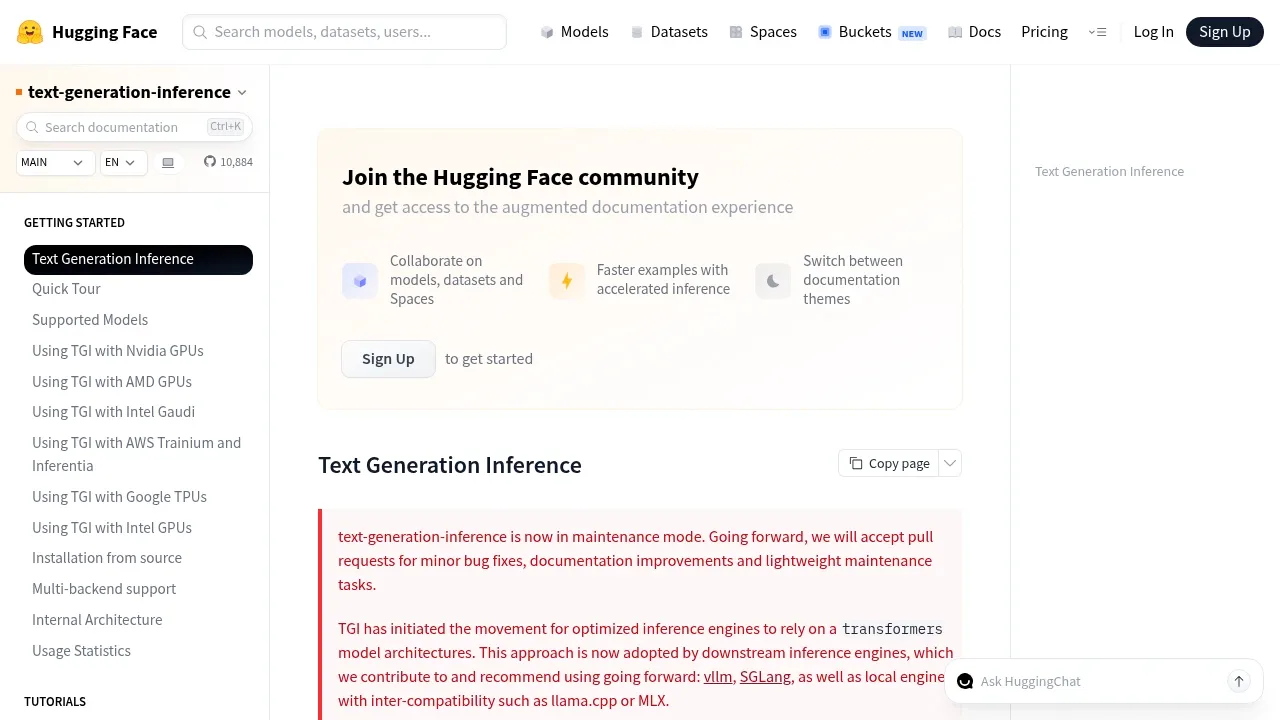Click the Copy page button
This screenshot has height=720, width=1280.
click(889, 463)
